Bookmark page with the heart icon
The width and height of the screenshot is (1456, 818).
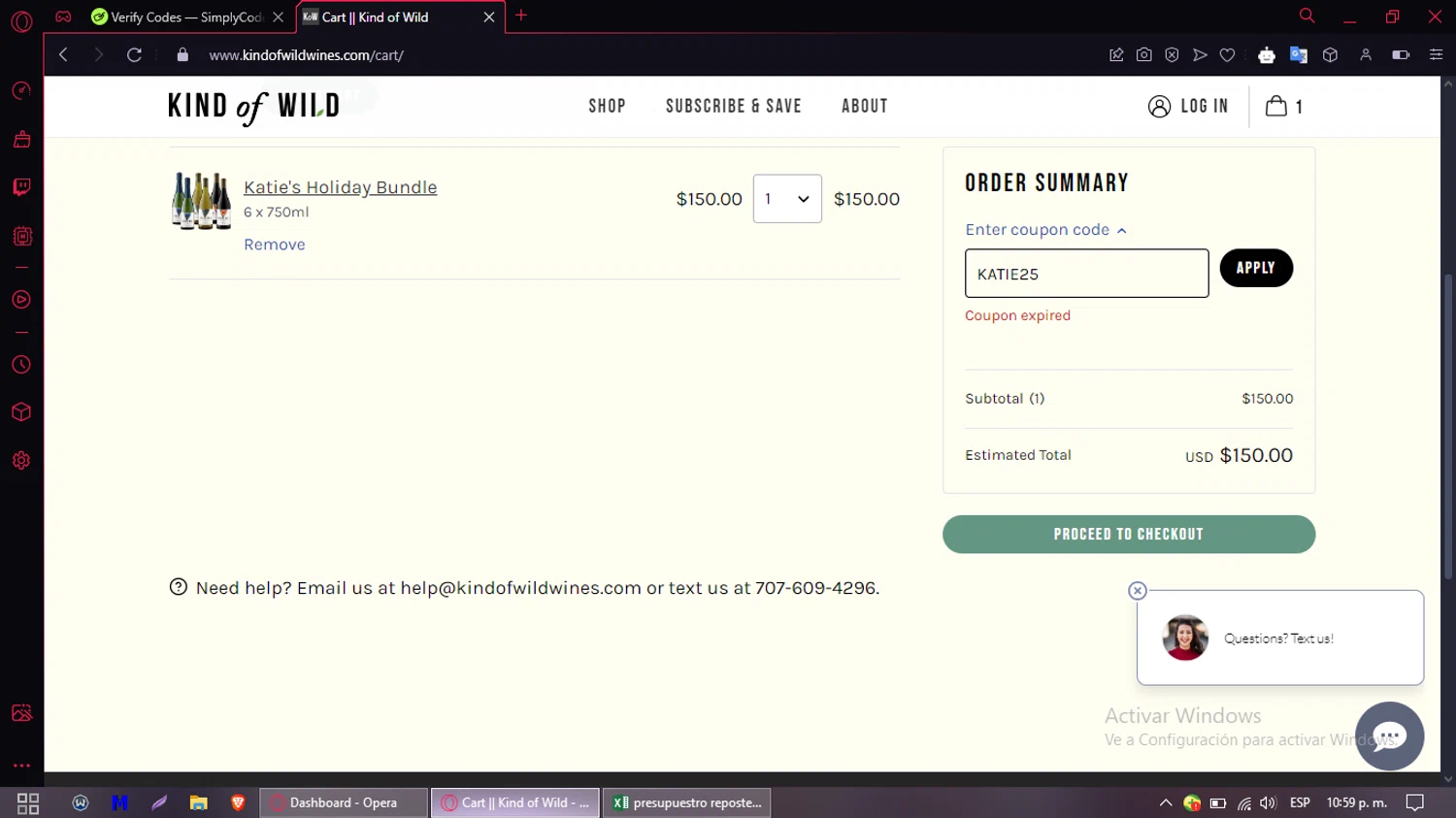1227,55
